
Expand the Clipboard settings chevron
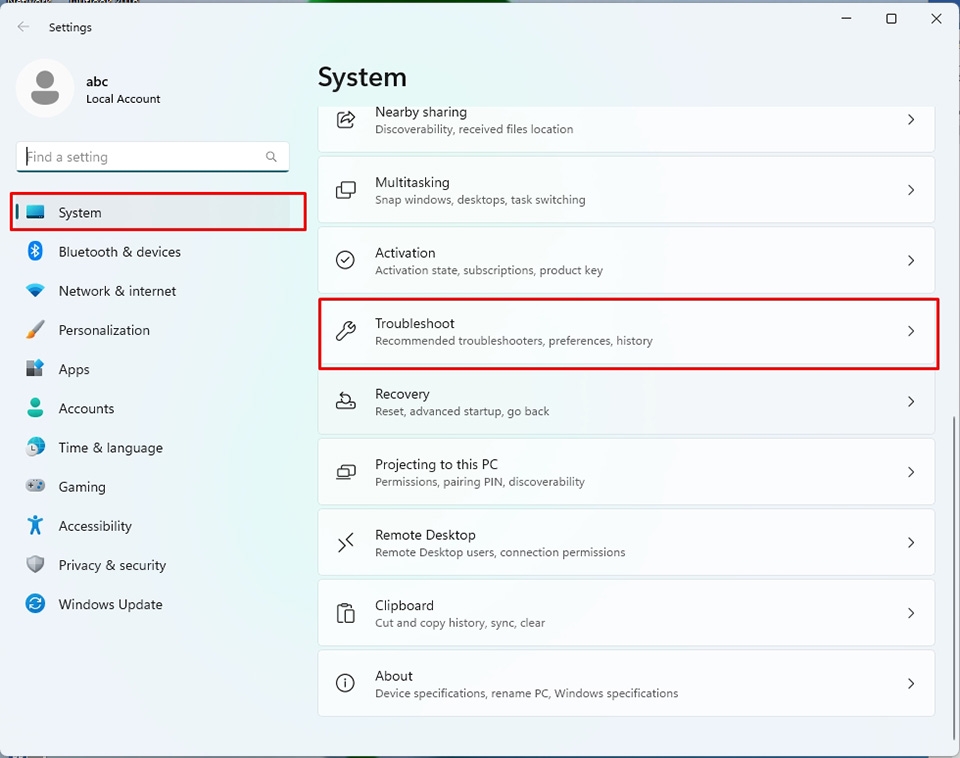(x=911, y=613)
